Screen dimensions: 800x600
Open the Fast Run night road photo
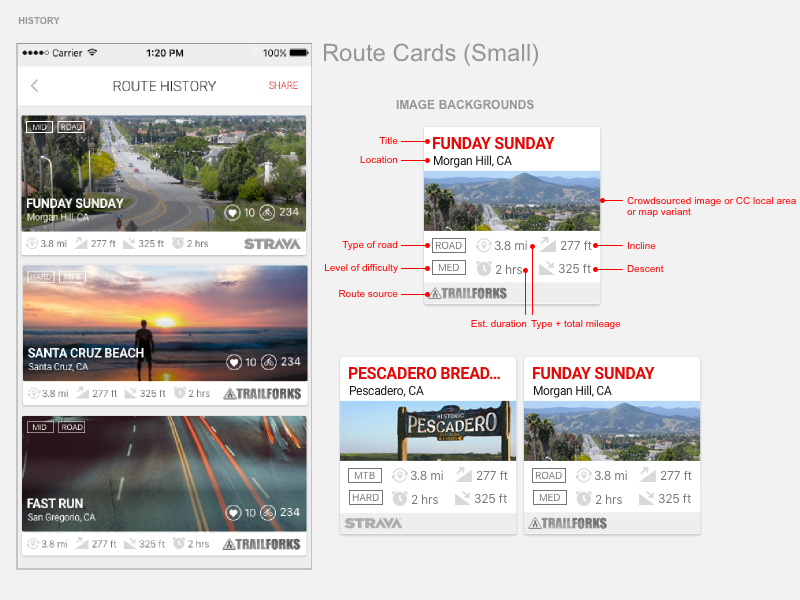tap(164, 473)
